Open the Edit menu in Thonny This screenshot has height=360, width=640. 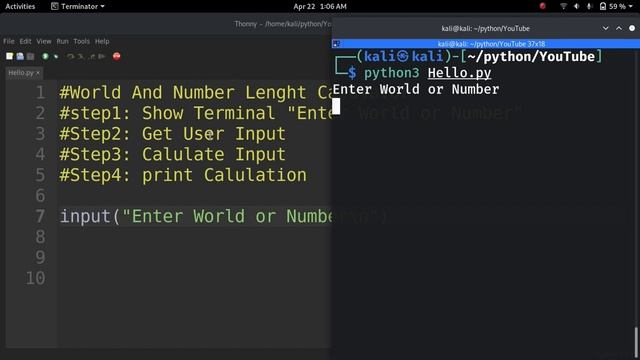click(25, 41)
